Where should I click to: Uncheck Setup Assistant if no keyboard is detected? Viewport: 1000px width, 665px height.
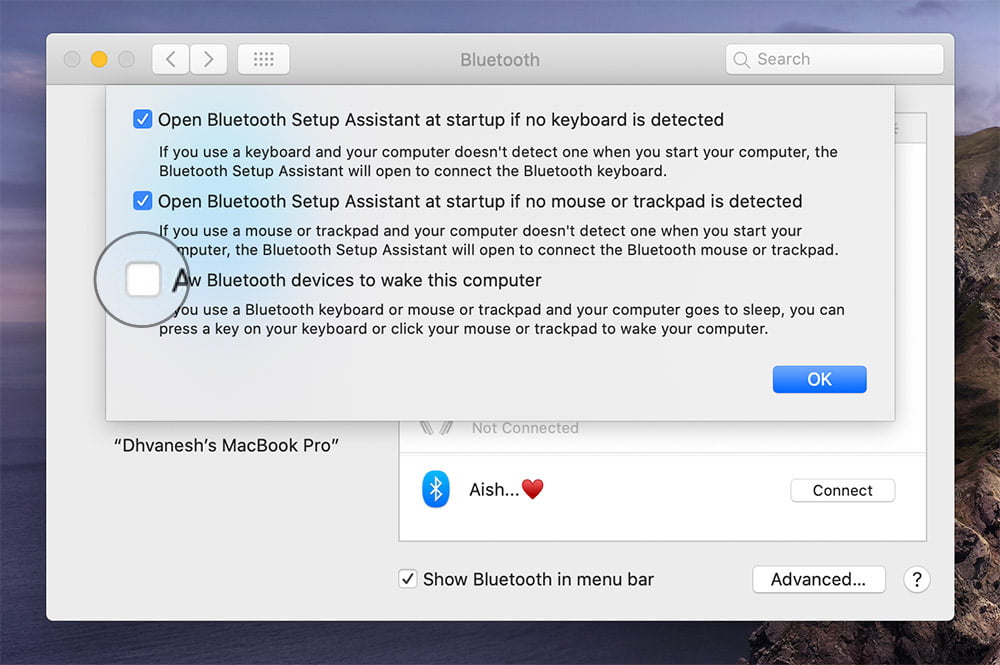coord(143,120)
